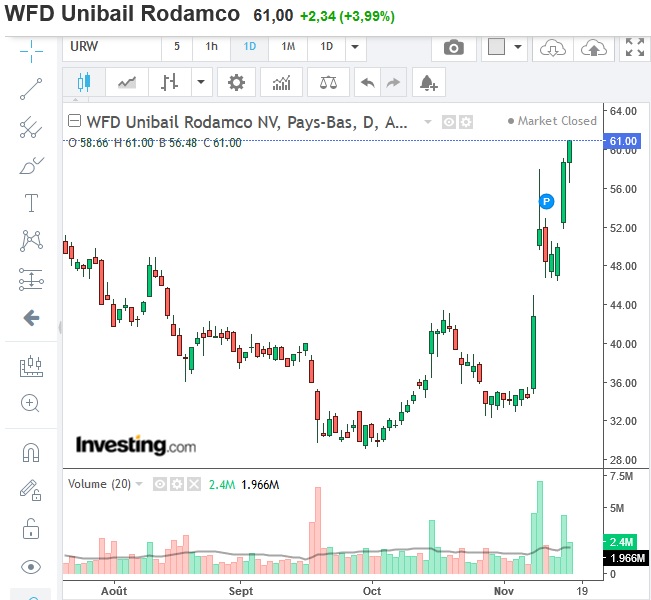Click the 1.966M volume average label
Viewport: 651px width, 600px height.
tap(627, 558)
